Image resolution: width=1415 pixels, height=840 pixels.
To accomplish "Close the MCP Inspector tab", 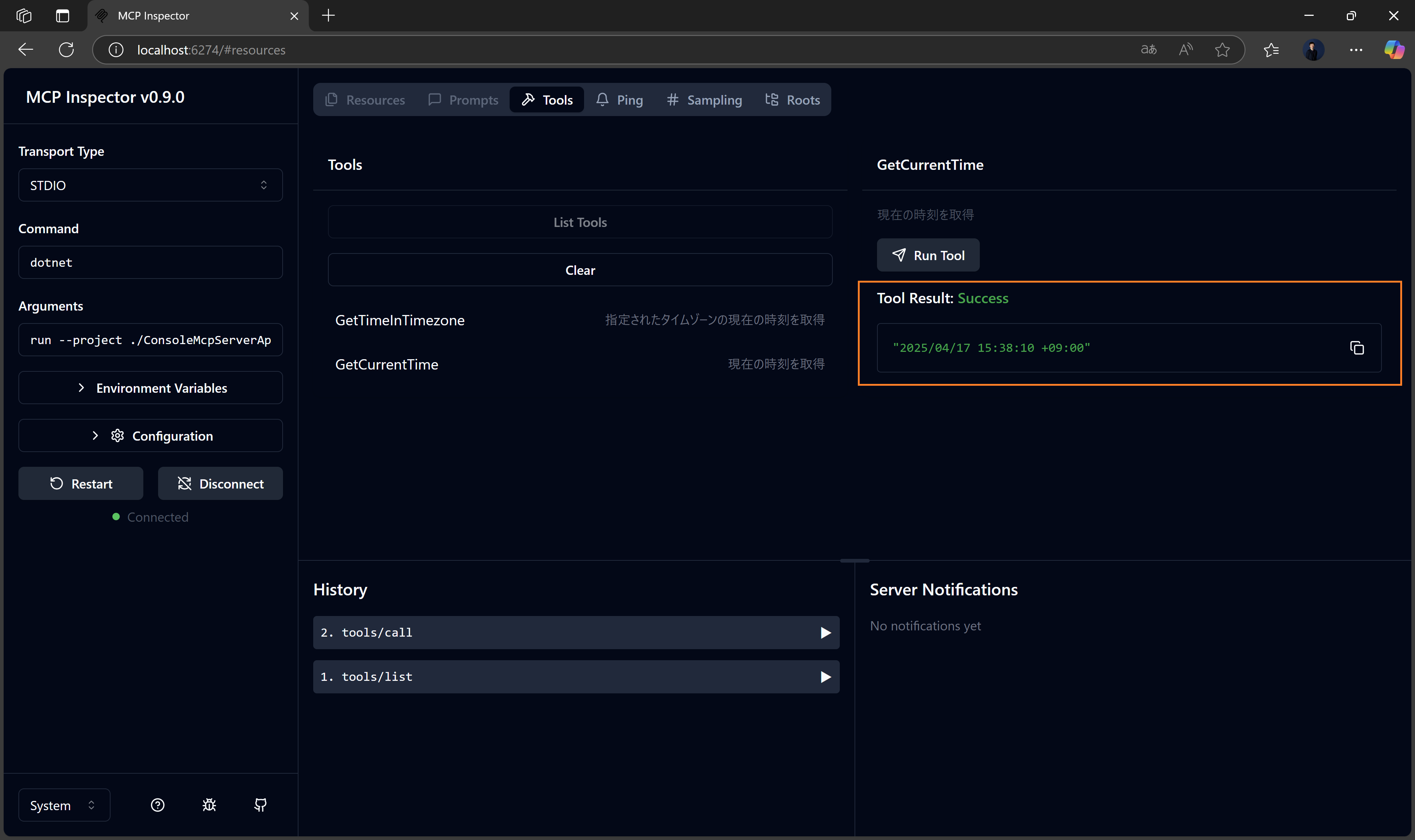I will click(294, 16).
